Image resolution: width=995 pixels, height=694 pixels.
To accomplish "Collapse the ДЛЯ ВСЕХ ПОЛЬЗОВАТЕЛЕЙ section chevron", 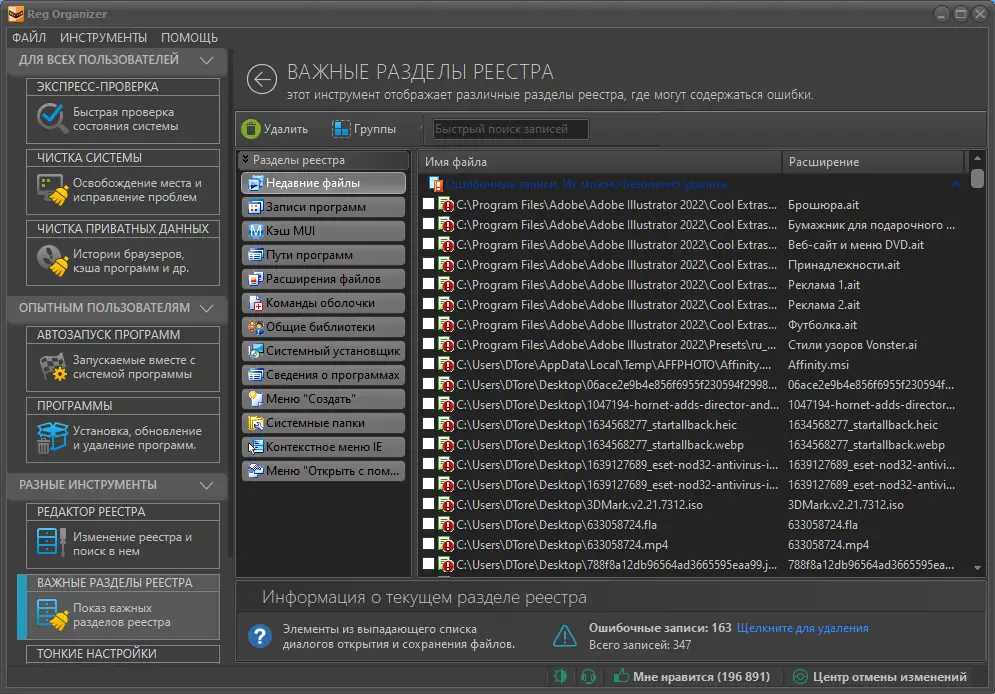I will (206, 60).
